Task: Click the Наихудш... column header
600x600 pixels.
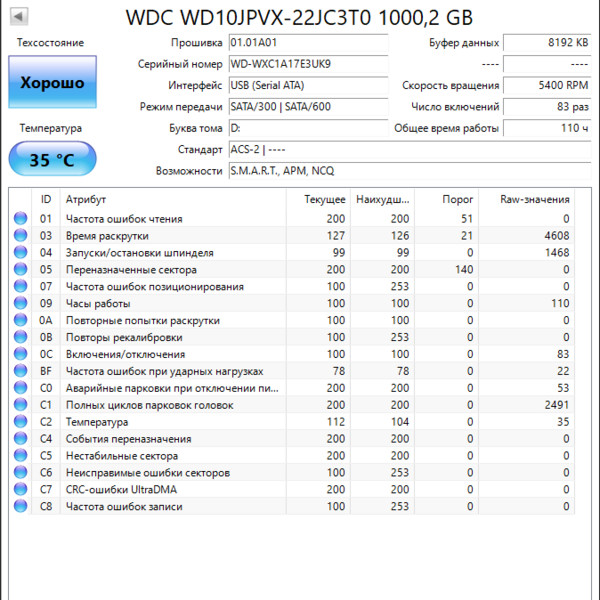Action: [382, 199]
